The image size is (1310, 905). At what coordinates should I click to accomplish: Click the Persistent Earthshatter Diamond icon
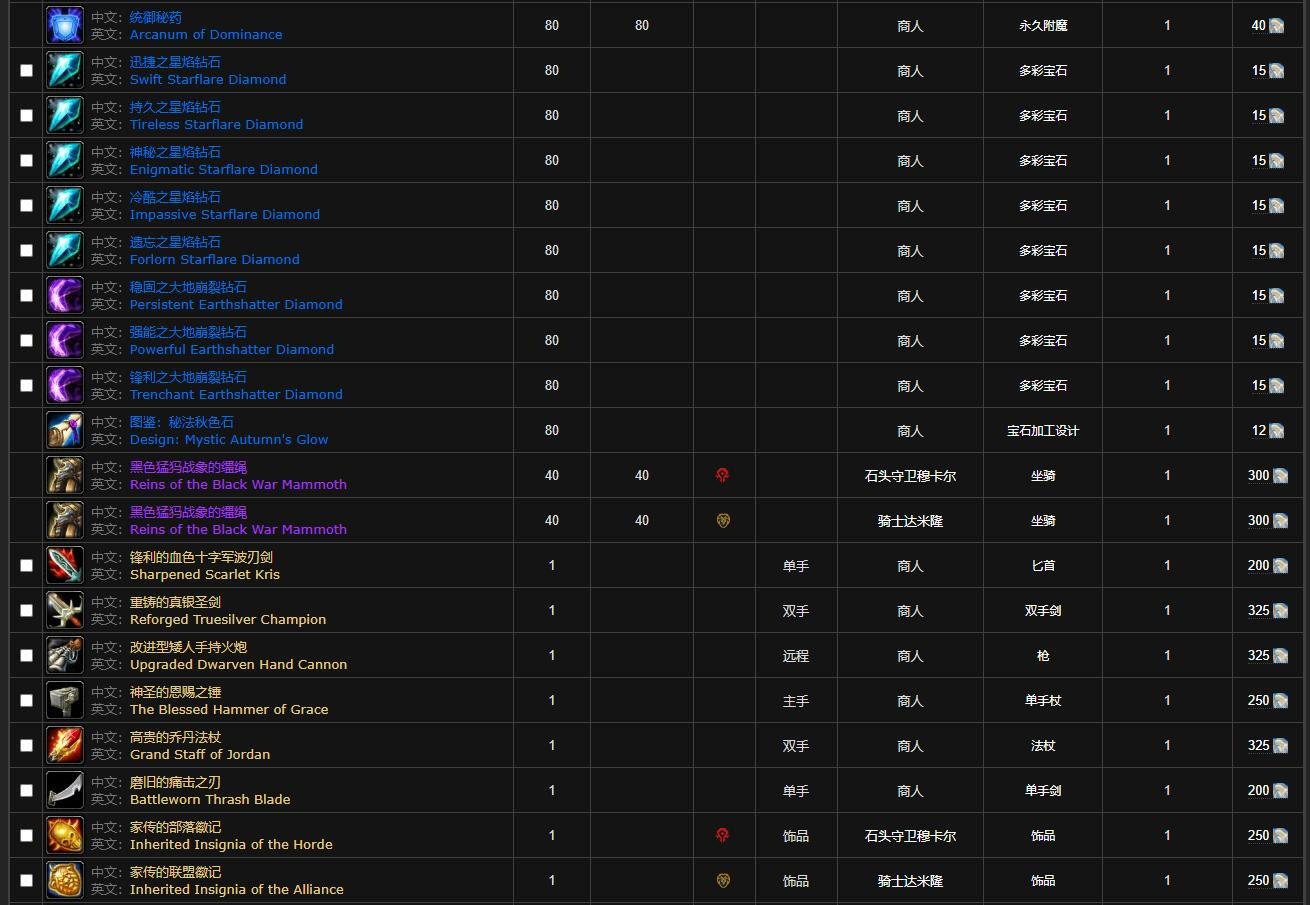65,296
